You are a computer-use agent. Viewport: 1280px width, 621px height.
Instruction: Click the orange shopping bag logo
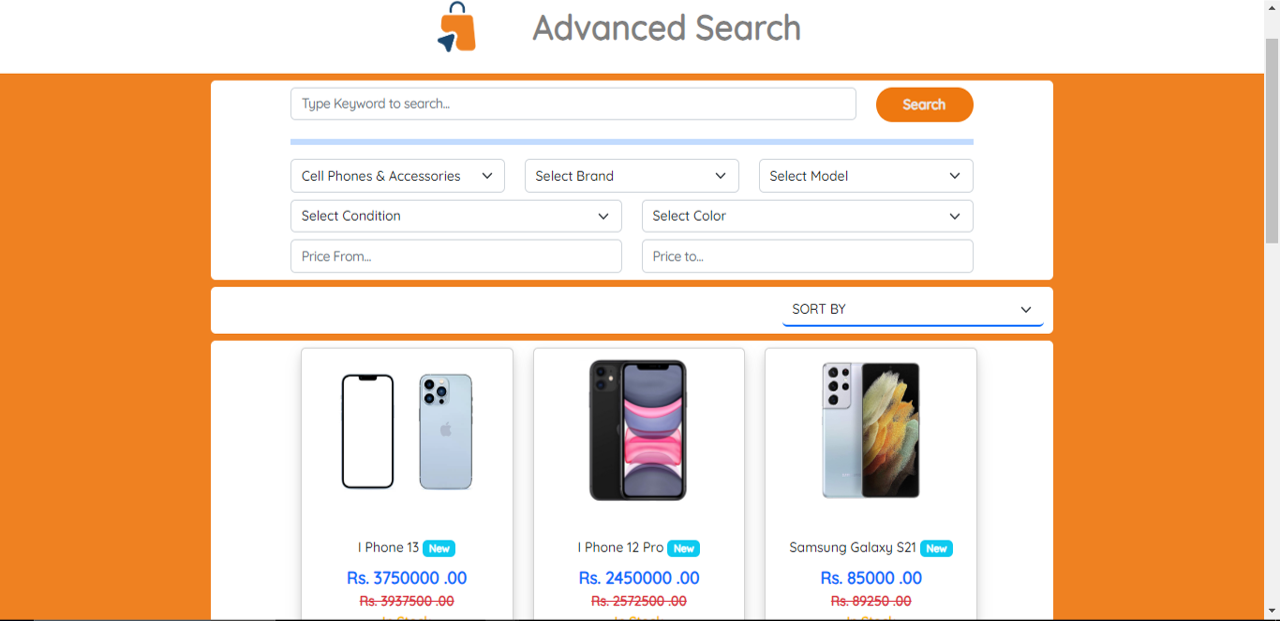[455, 27]
